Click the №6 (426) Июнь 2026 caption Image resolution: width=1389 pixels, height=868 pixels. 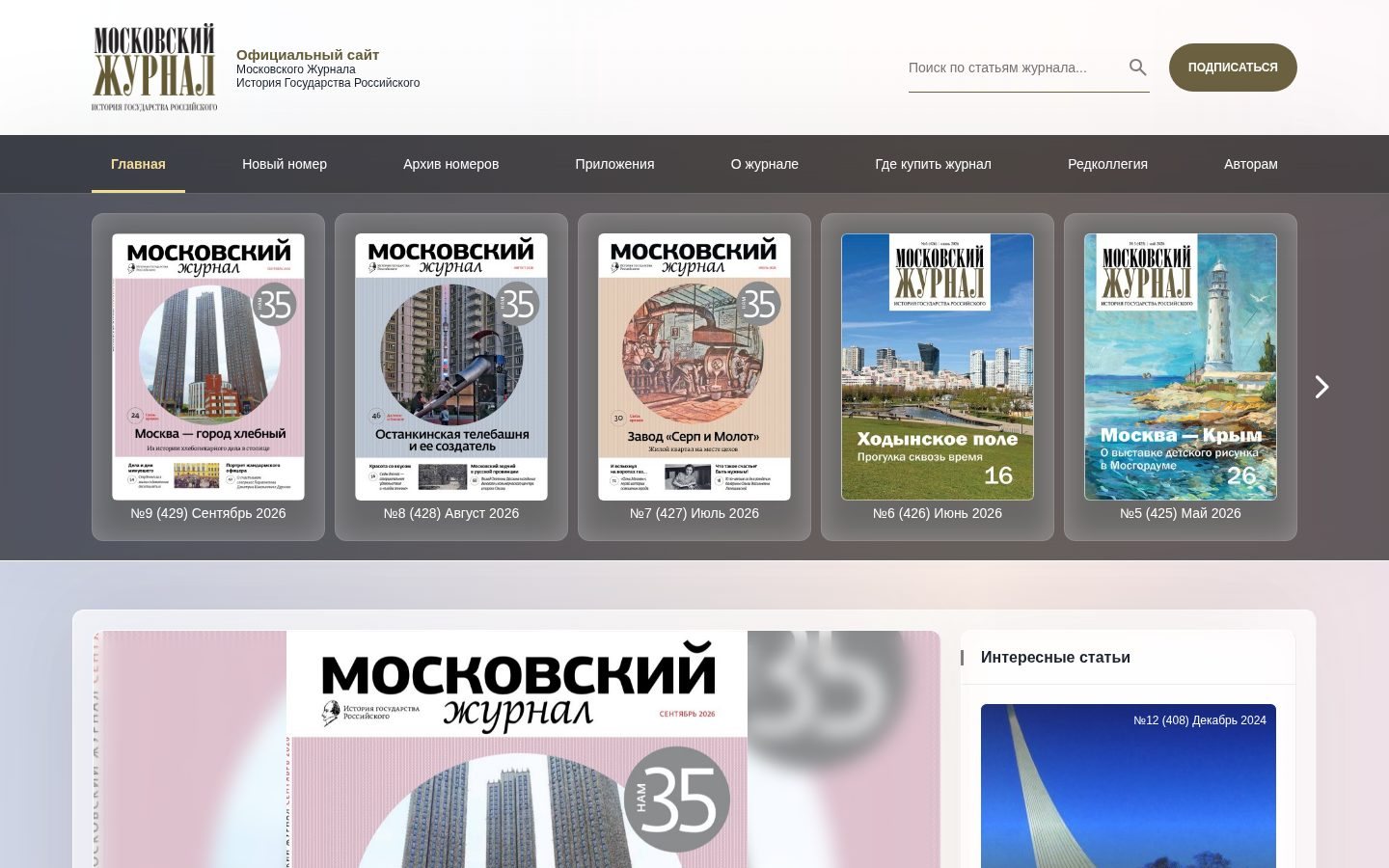[x=938, y=513]
